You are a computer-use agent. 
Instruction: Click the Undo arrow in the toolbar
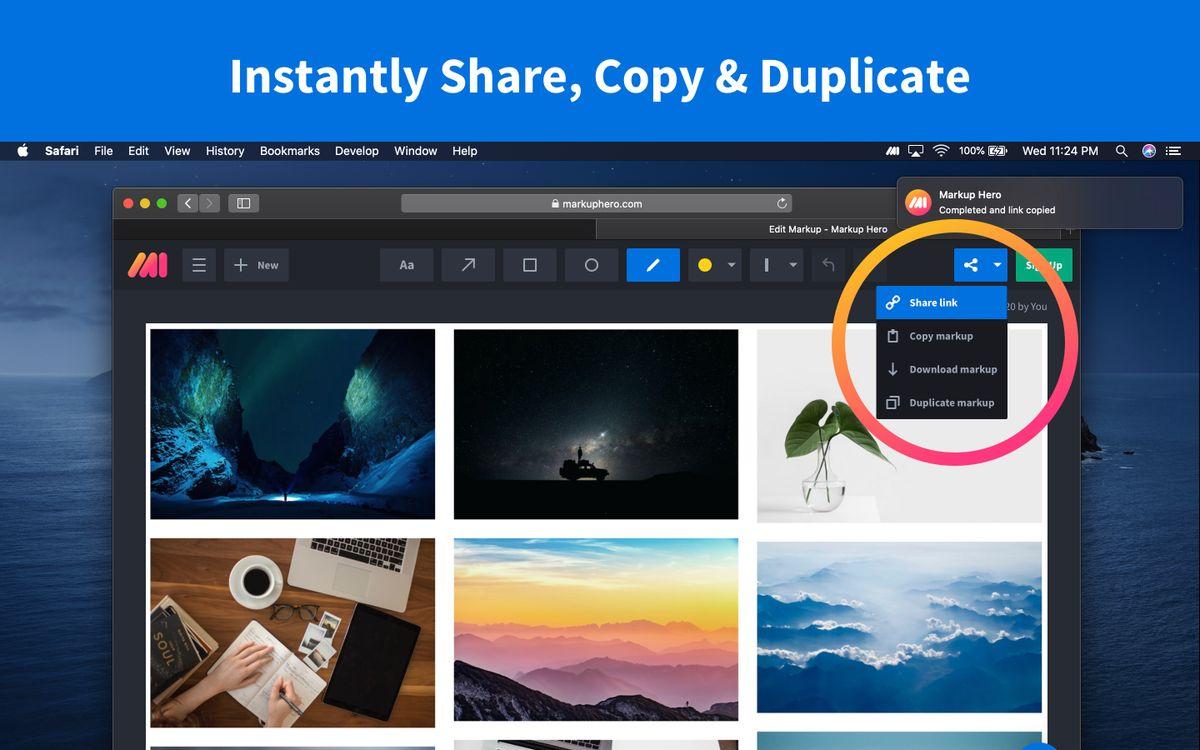828,265
